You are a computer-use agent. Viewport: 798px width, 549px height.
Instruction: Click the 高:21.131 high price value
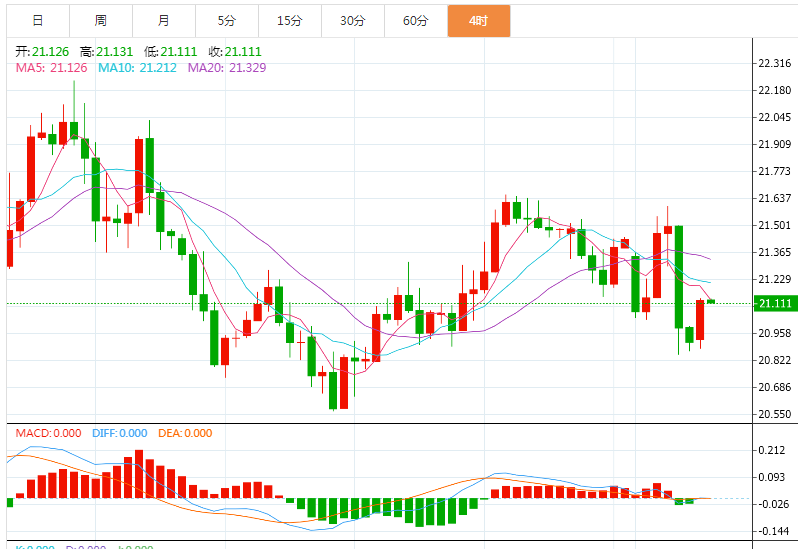coord(106,51)
